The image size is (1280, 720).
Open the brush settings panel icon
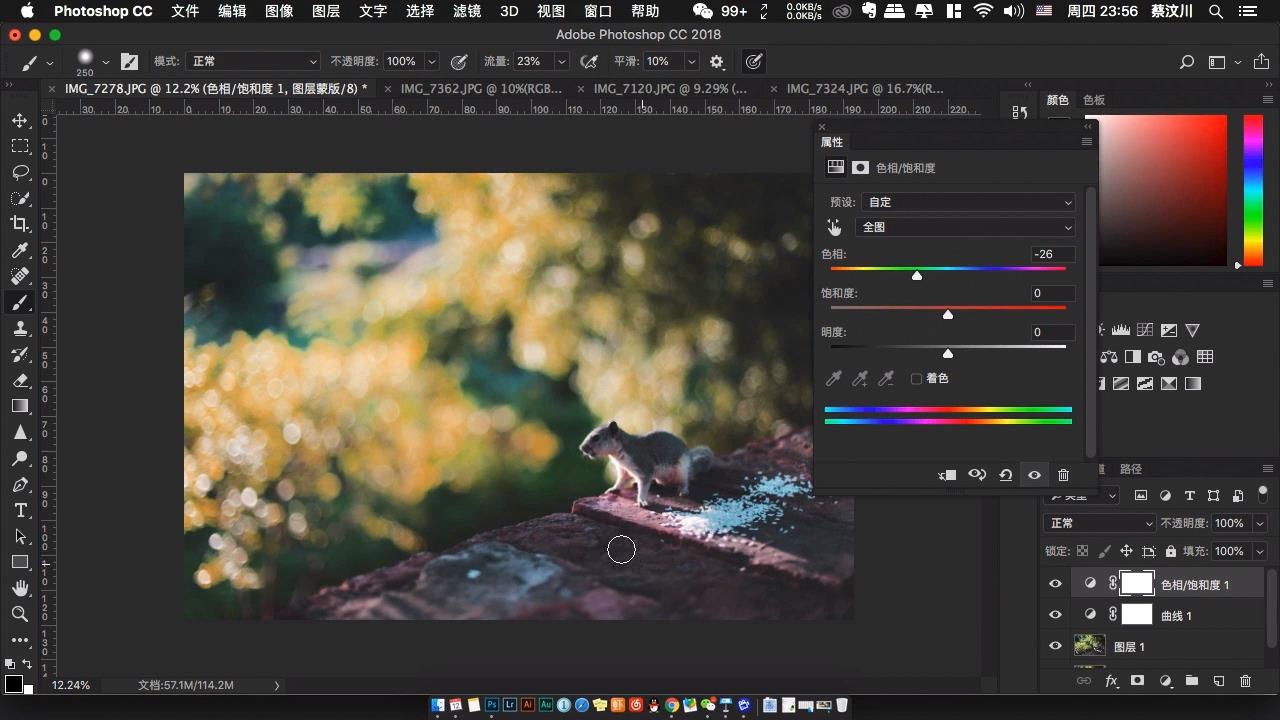pos(129,61)
